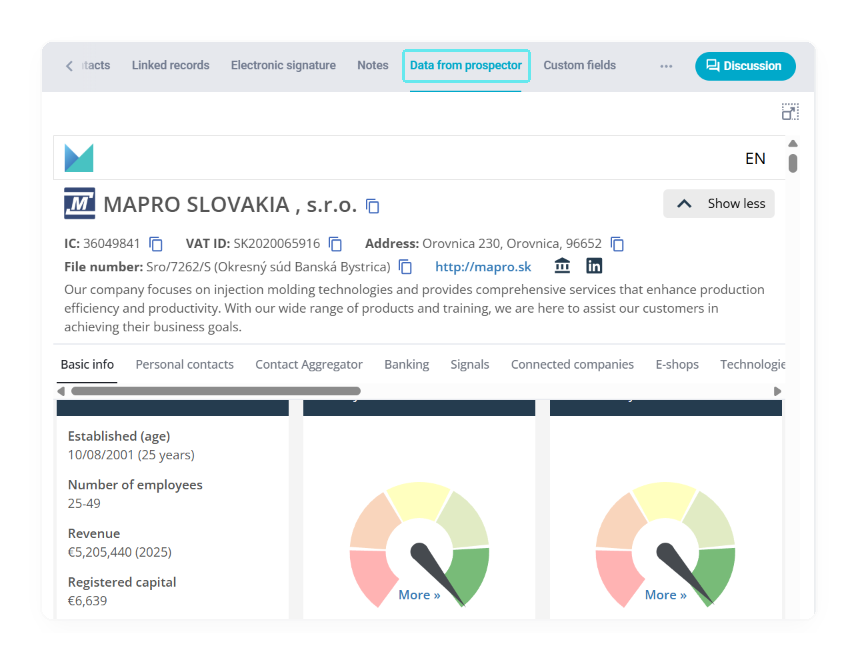Viewport: 858px width, 661px height.
Task: Select Data from prospector tab
Action: (466, 66)
